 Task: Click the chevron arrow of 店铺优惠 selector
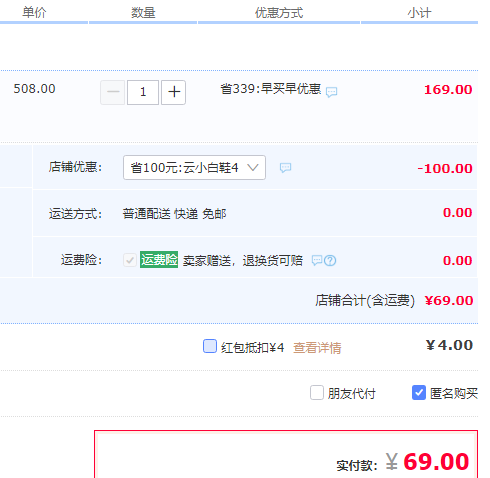click(253, 167)
